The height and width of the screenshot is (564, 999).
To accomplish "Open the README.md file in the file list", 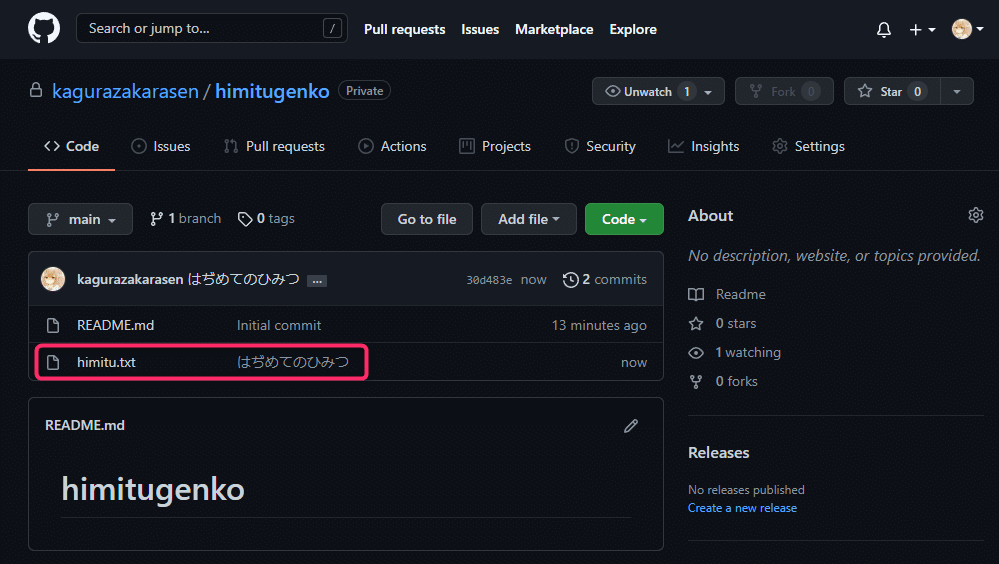I will click(115, 325).
